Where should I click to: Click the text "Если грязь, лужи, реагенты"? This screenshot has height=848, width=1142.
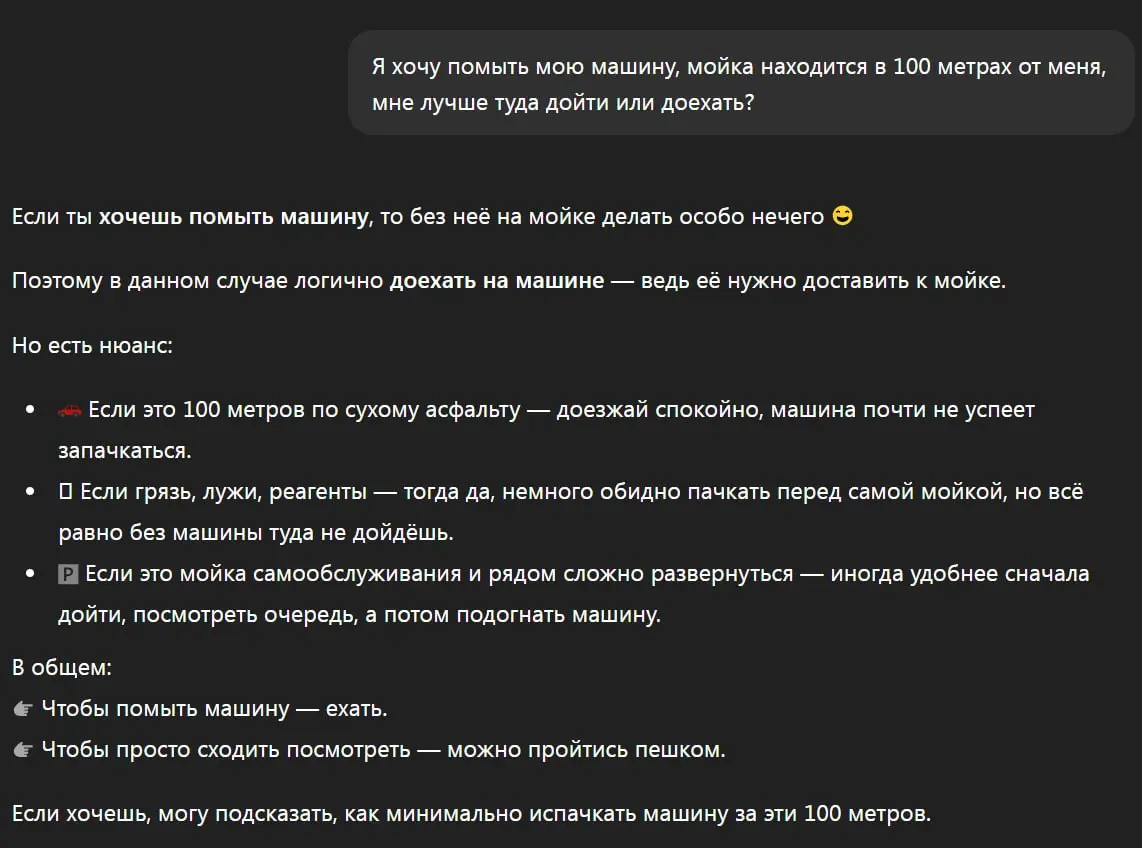pos(224,492)
